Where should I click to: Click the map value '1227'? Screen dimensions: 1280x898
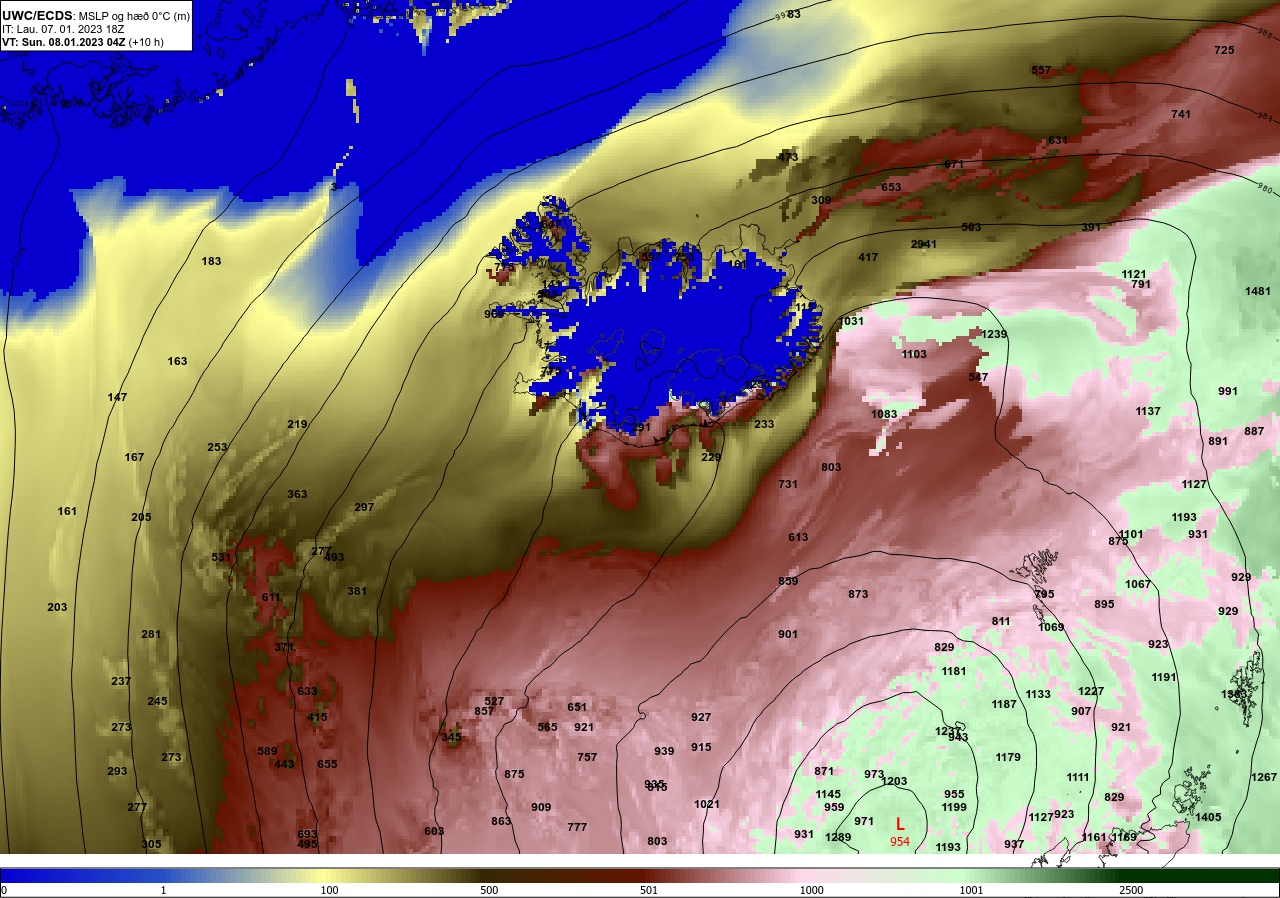[1091, 691]
